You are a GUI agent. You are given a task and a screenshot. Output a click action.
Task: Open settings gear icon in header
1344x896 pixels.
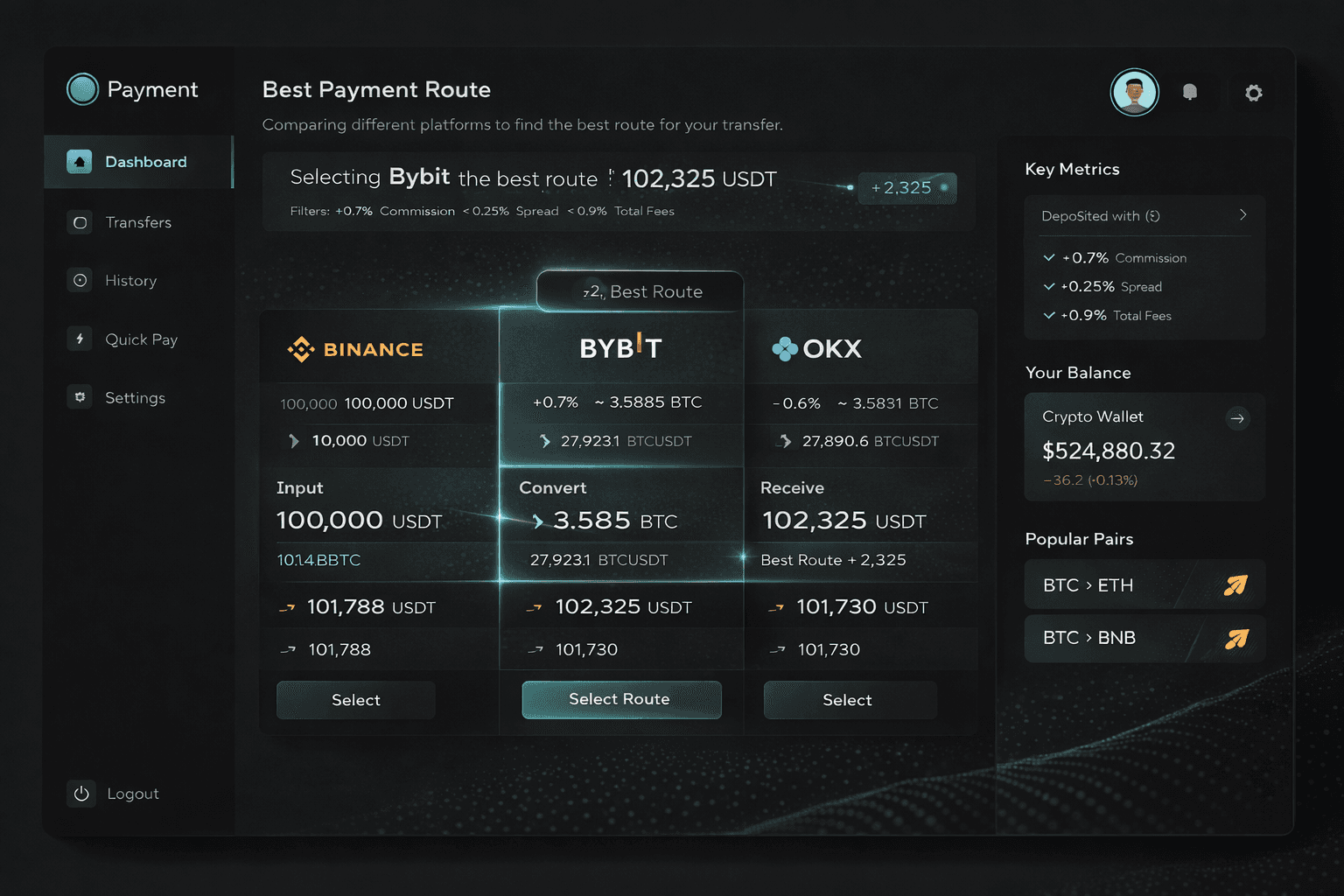click(1254, 93)
